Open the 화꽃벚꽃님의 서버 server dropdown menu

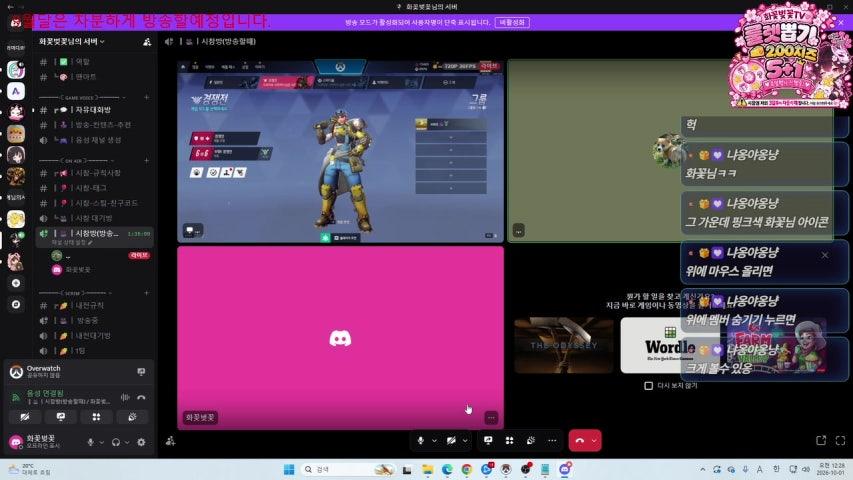tap(72, 41)
